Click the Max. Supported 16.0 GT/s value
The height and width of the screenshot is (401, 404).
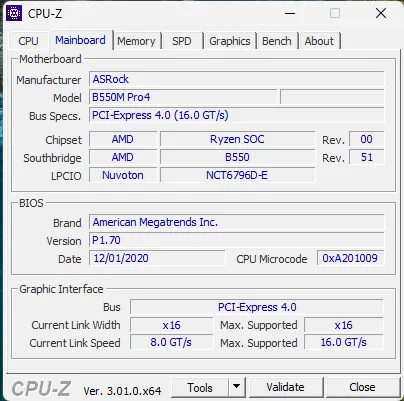click(344, 342)
